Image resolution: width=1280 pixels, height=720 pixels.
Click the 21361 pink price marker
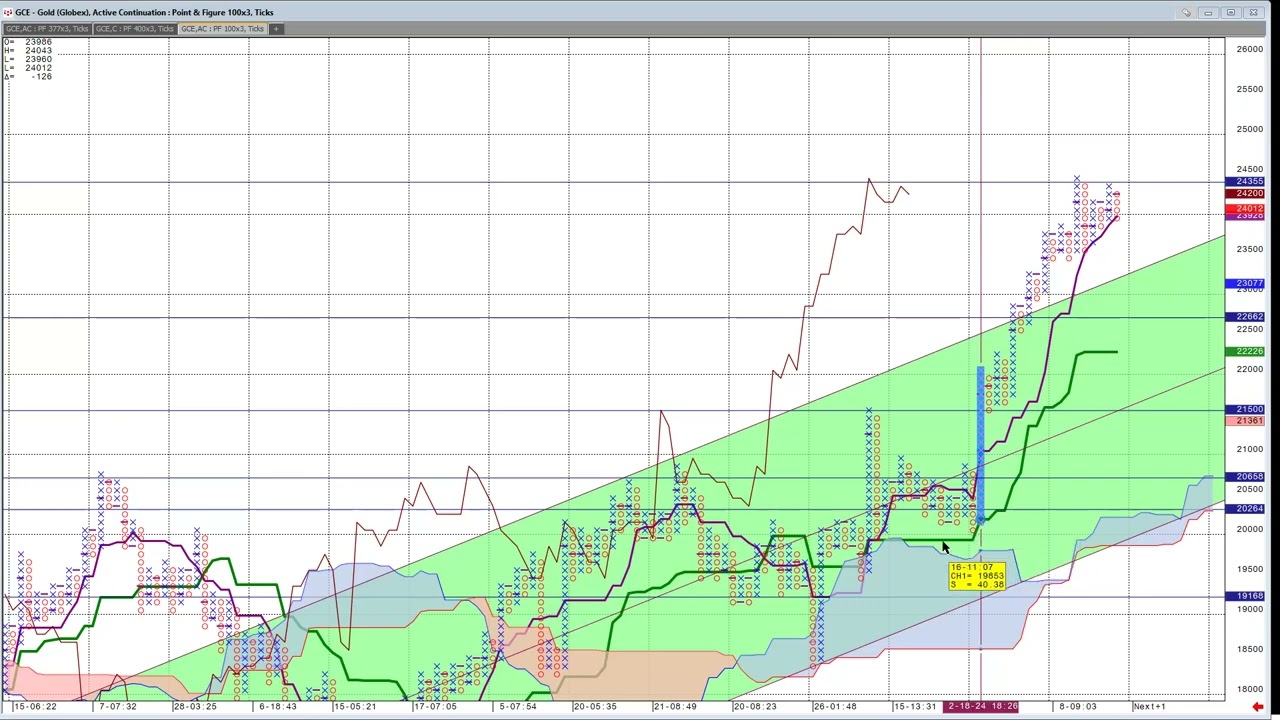pyautogui.click(x=1245, y=421)
